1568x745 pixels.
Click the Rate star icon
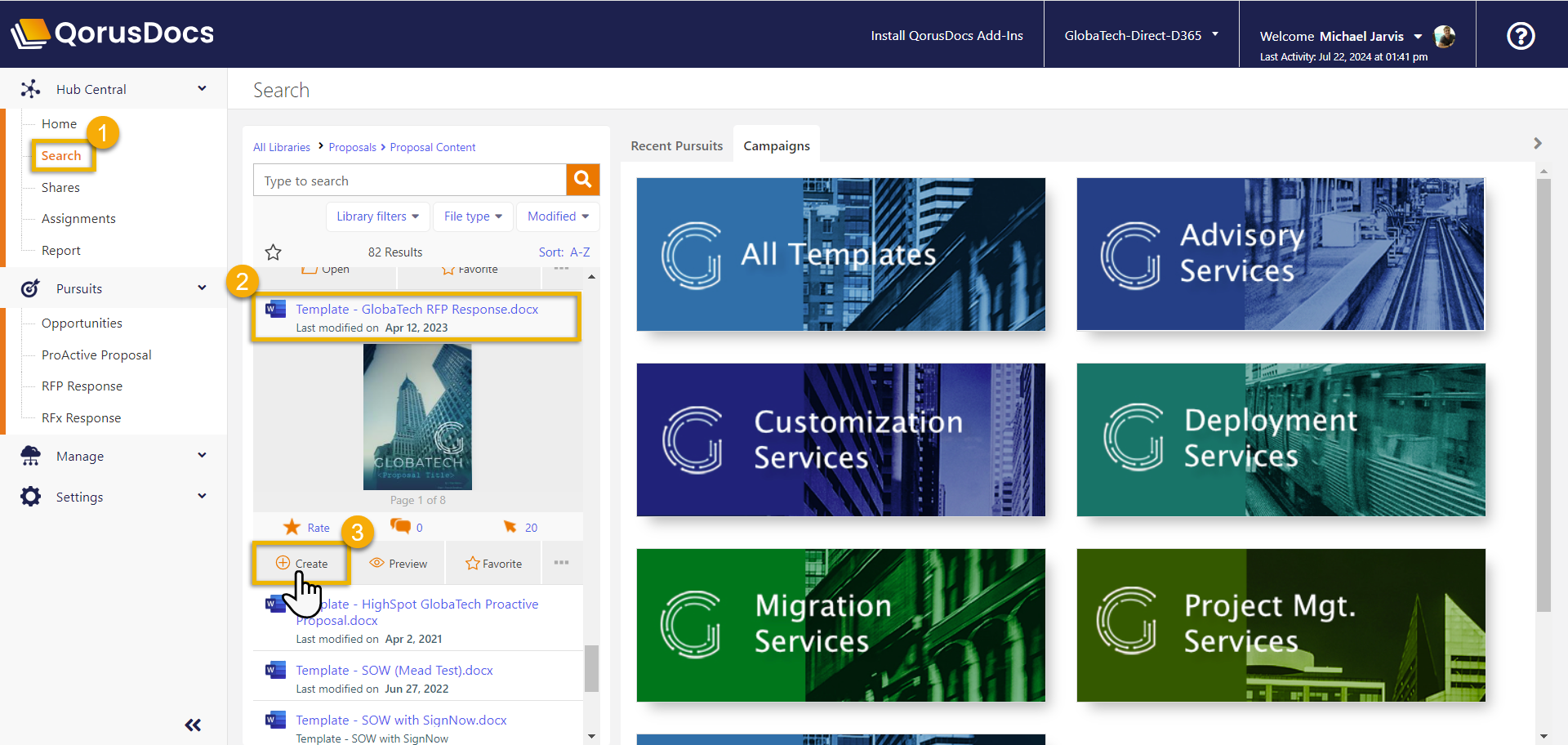coord(292,527)
